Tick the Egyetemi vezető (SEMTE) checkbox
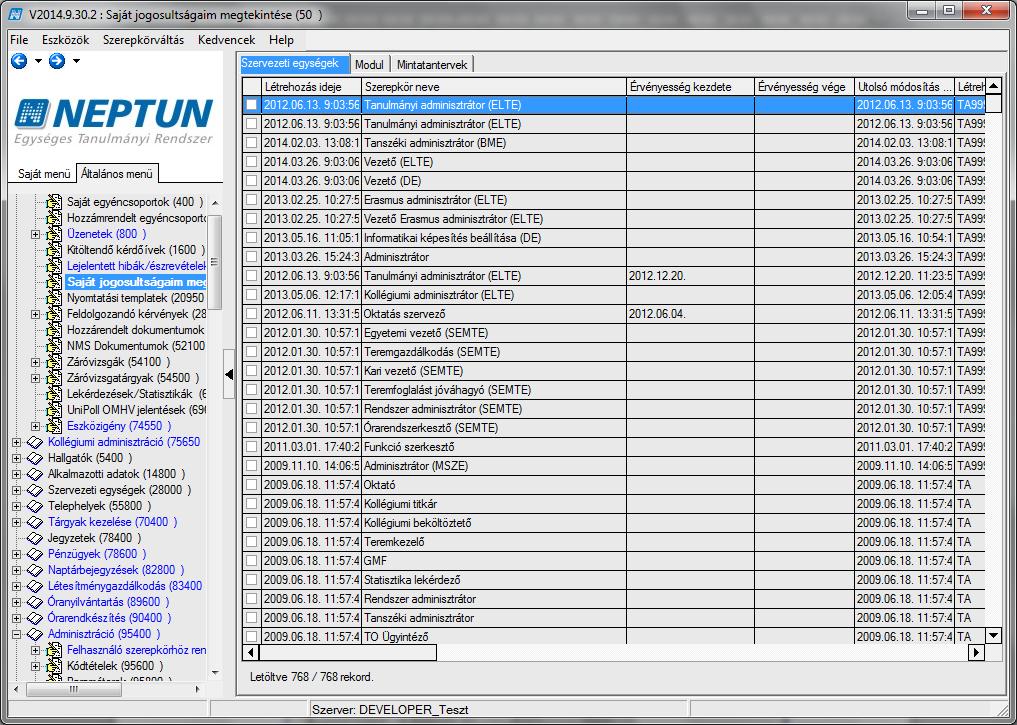1017x725 pixels. pos(251,333)
